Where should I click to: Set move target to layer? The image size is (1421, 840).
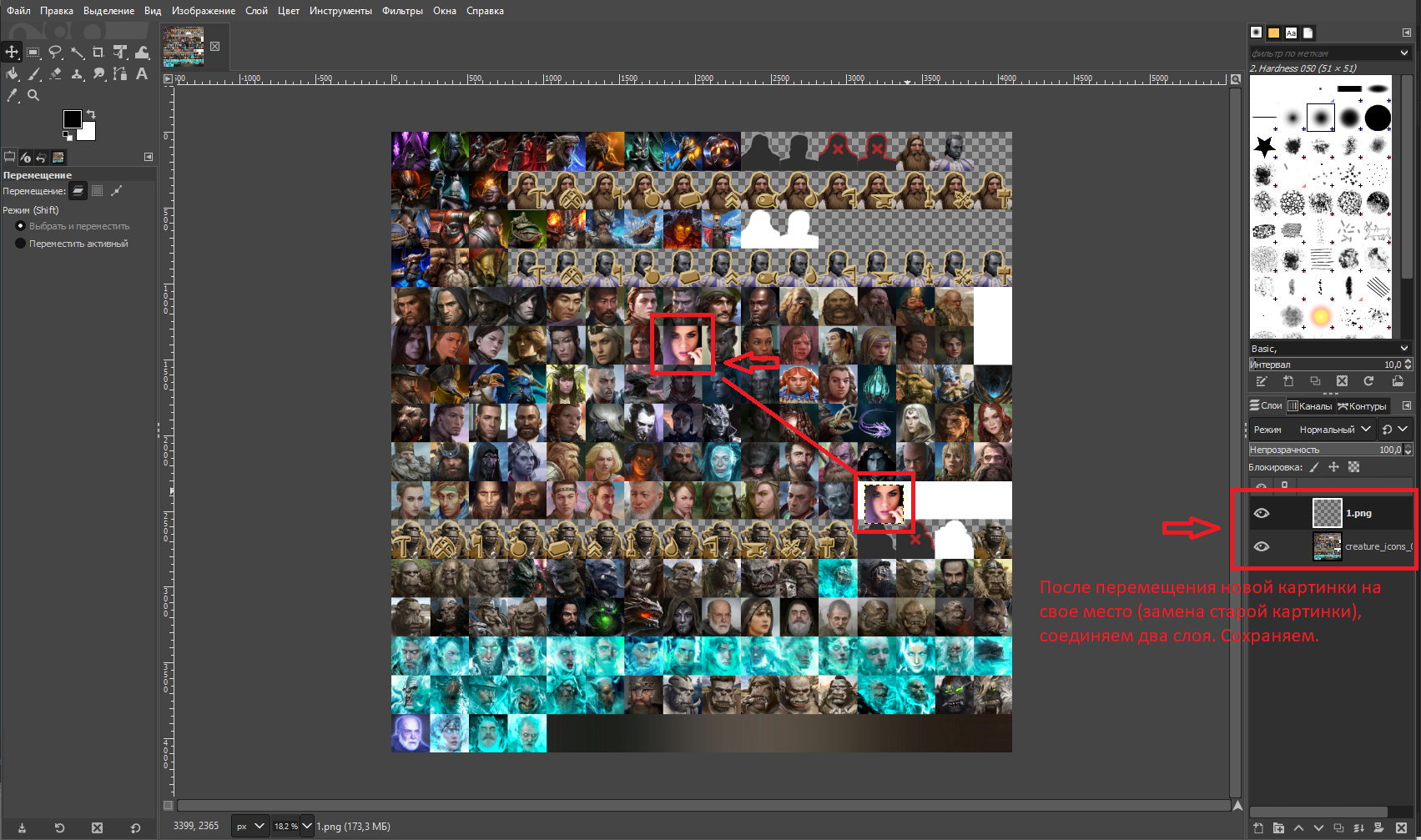(78, 191)
